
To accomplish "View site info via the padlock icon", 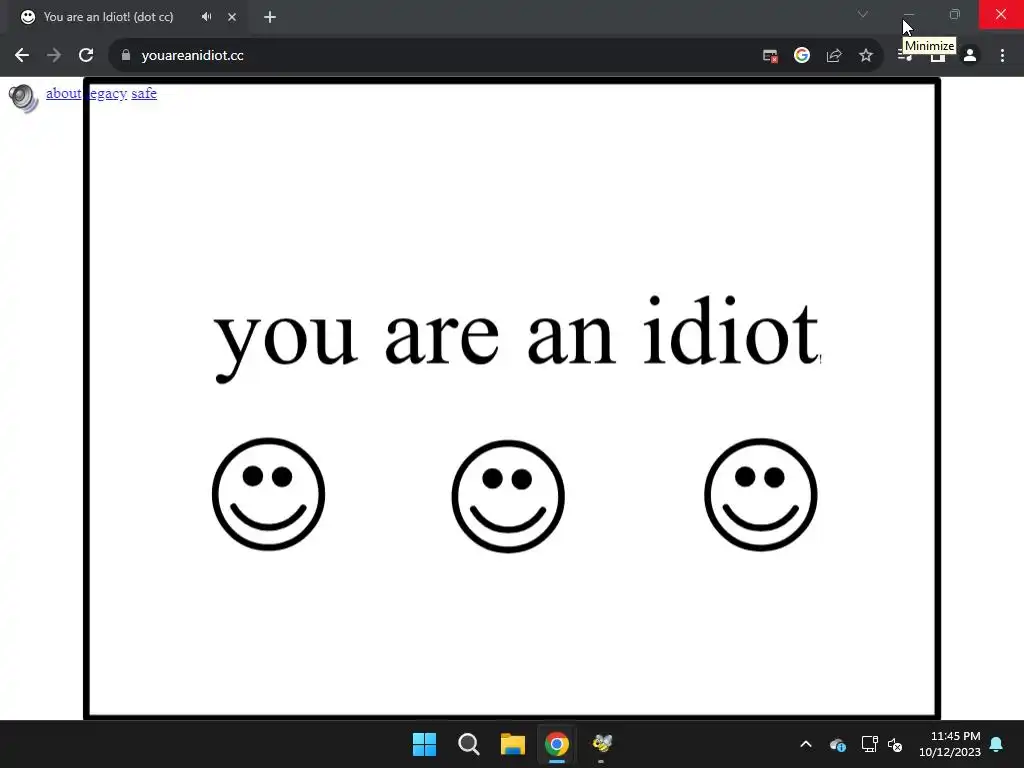I will point(126,56).
